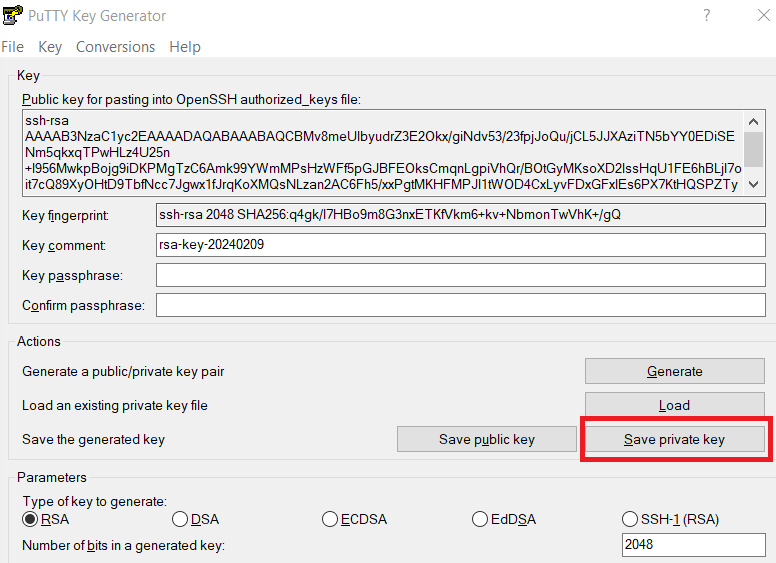Click the Key passphrase input field

pos(459,275)
